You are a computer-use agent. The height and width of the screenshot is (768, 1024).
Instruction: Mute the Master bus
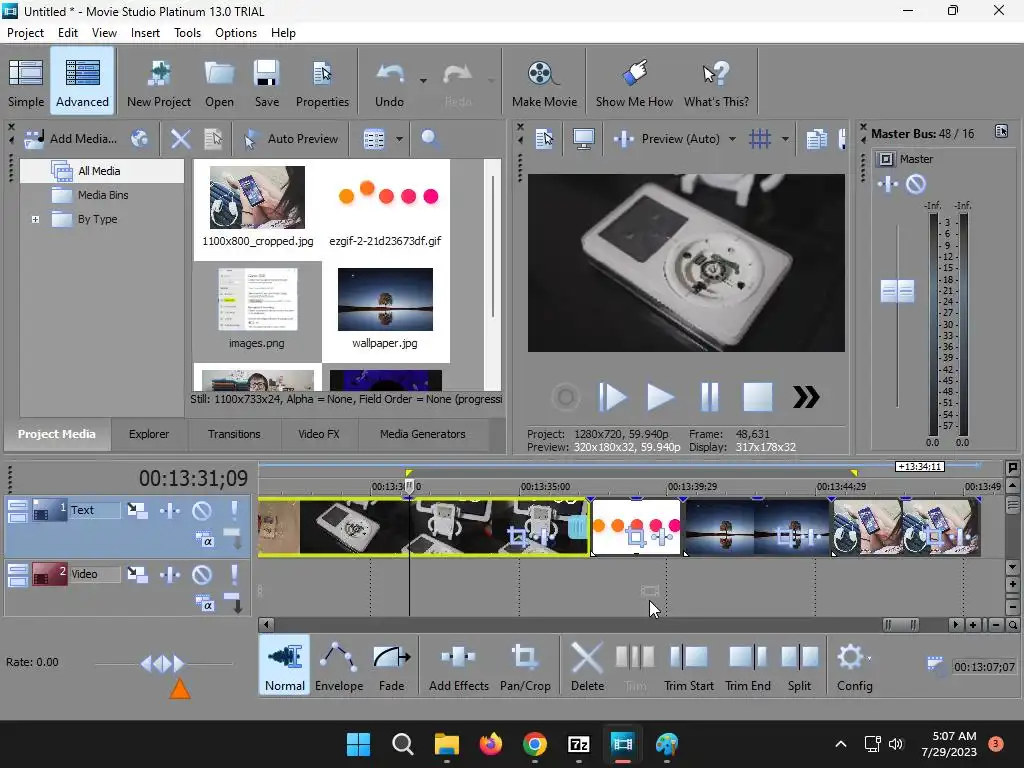tap(916, 184)
